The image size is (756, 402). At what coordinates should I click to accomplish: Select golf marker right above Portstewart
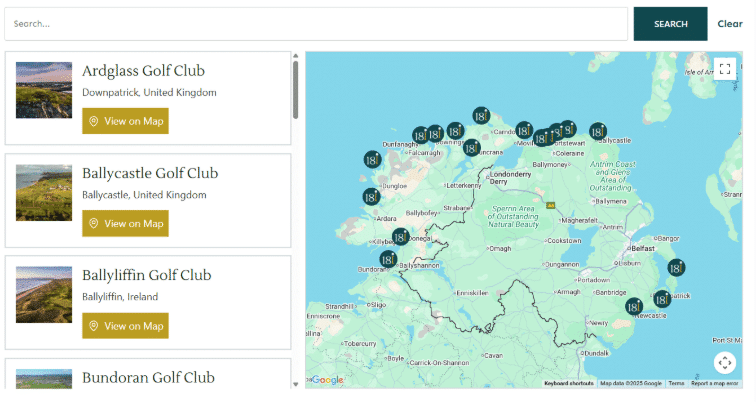pos(568,129)
